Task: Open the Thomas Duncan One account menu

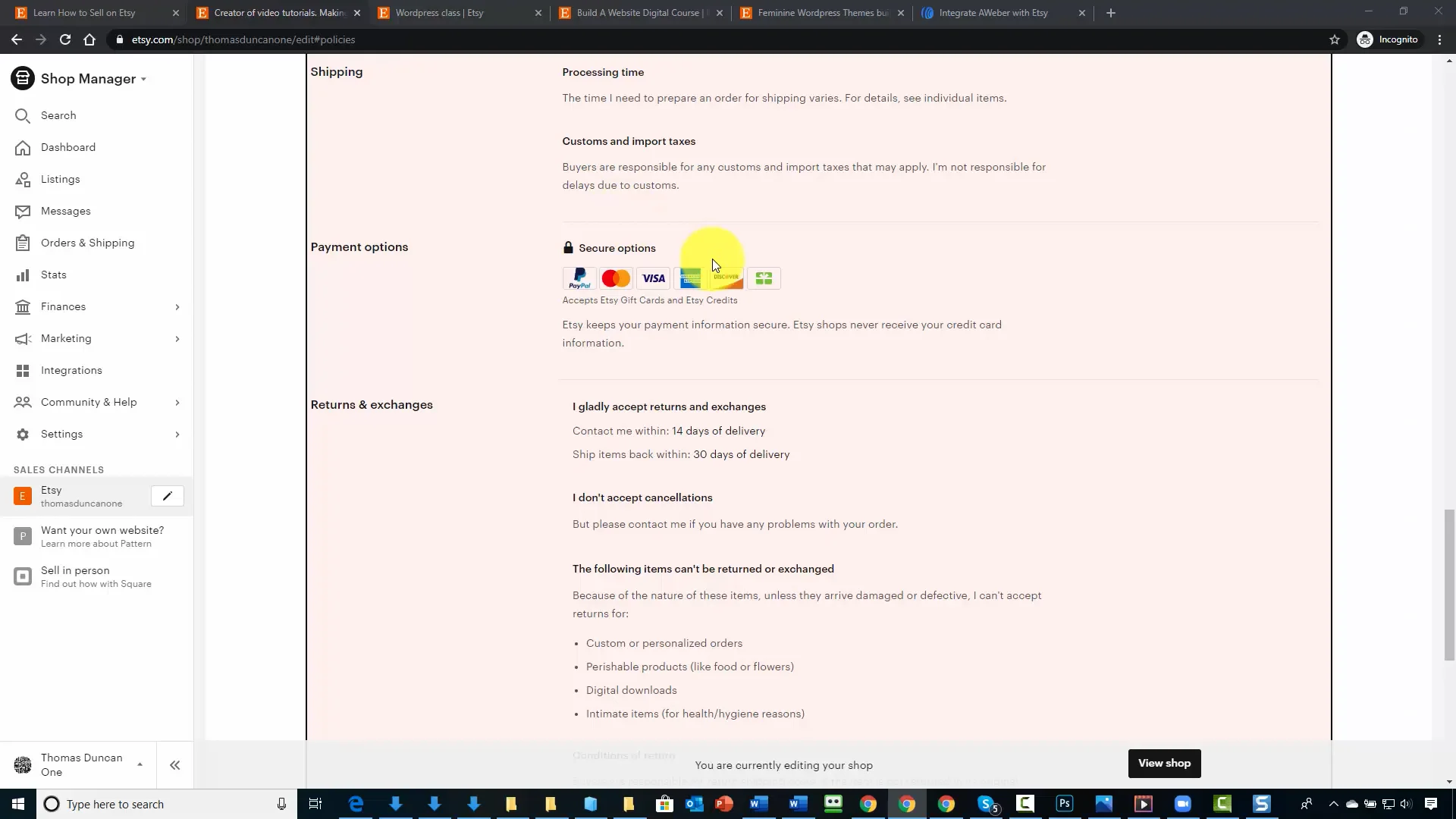Action: [80, 765]
